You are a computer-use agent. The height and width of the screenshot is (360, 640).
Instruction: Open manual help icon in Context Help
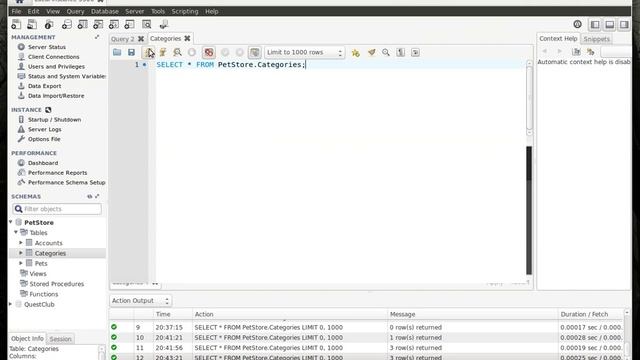pyautogui.click(x=576, y=51)
